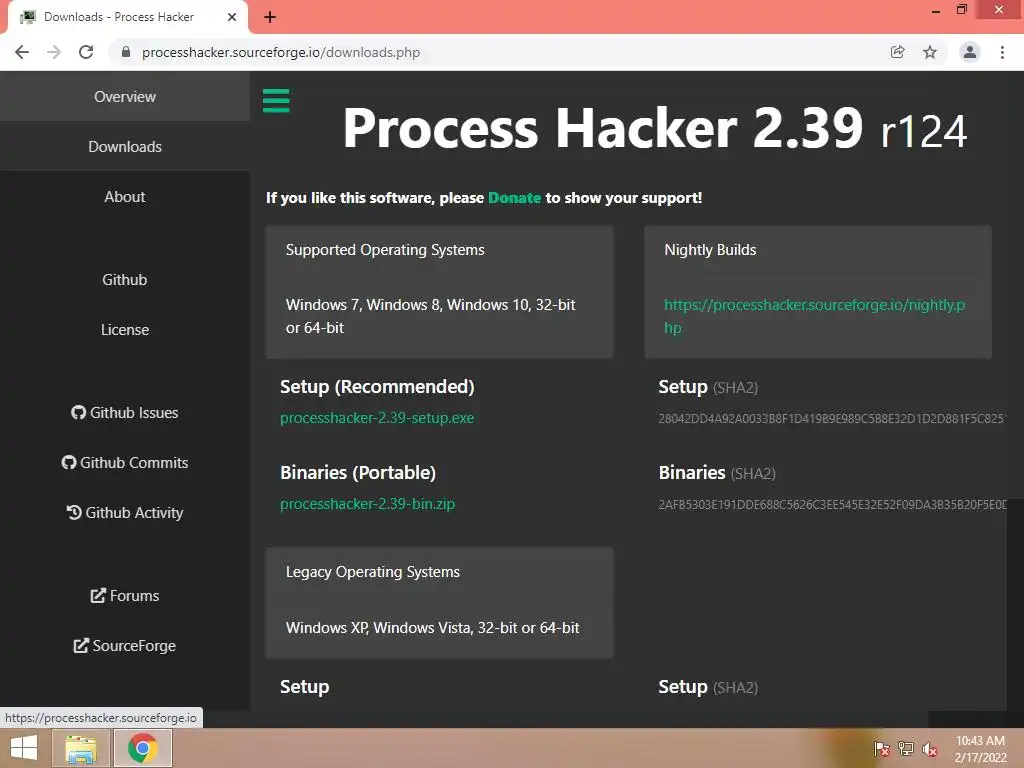Click the Supported Operating Systems heading
Image resolution: width=1024 pixels, height=768 pixels.
(385, 250)
